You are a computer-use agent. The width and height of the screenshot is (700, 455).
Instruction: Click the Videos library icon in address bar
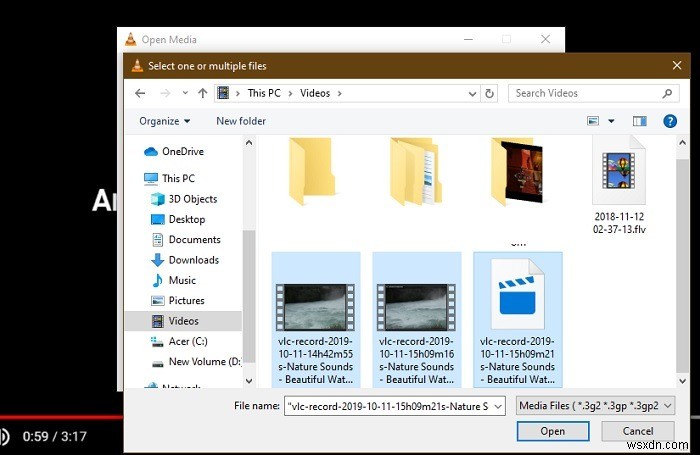tap(223, 93)
